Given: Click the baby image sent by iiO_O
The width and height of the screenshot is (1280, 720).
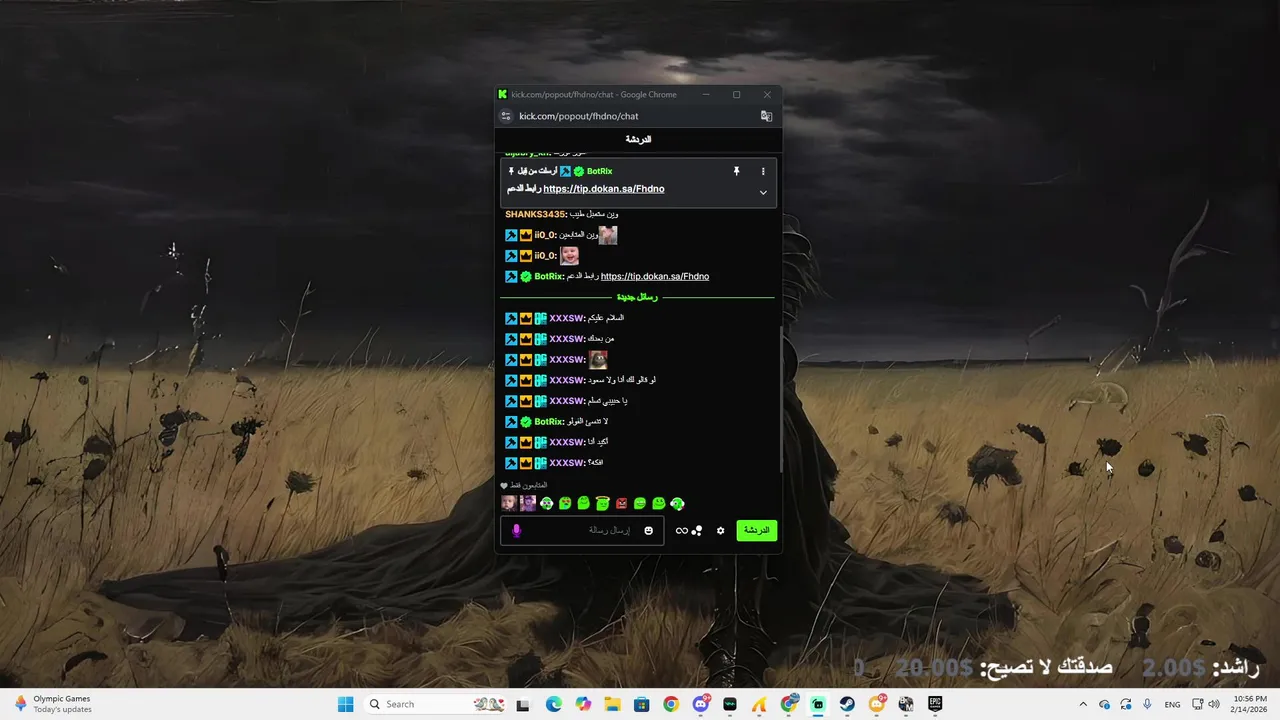Looking at the screenshot, I should (x=569, y=255).
